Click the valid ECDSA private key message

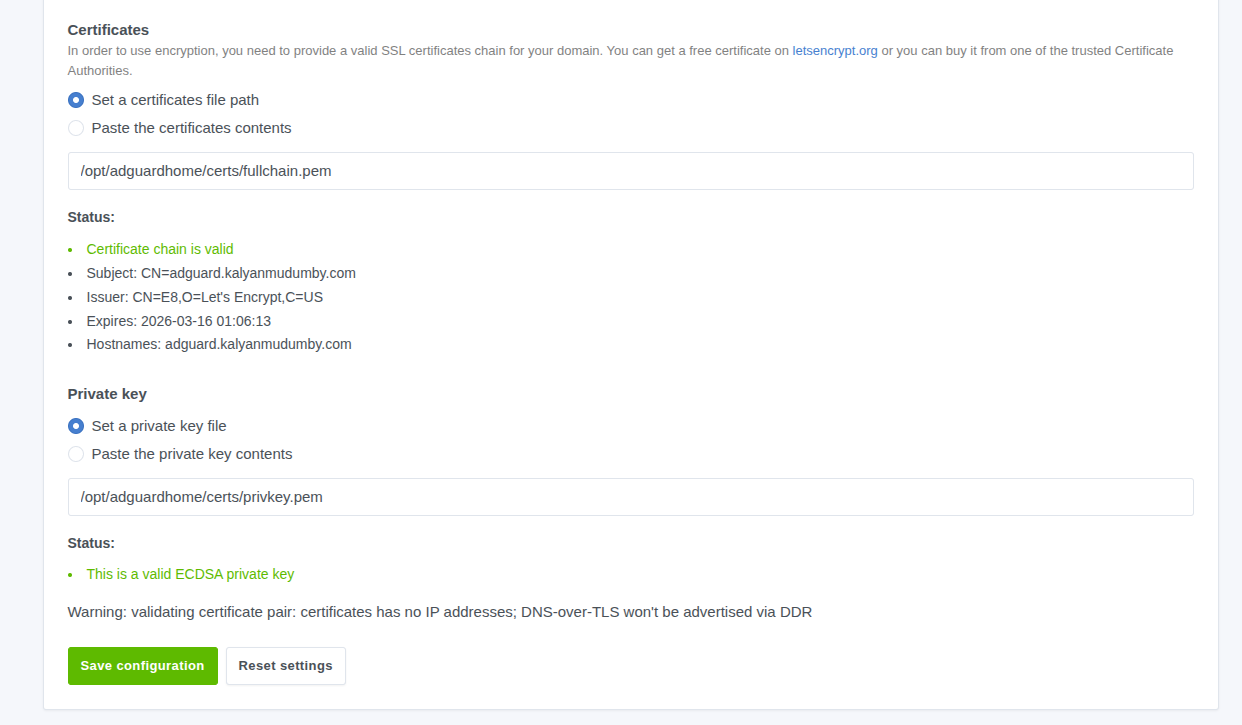click(190, 574)
